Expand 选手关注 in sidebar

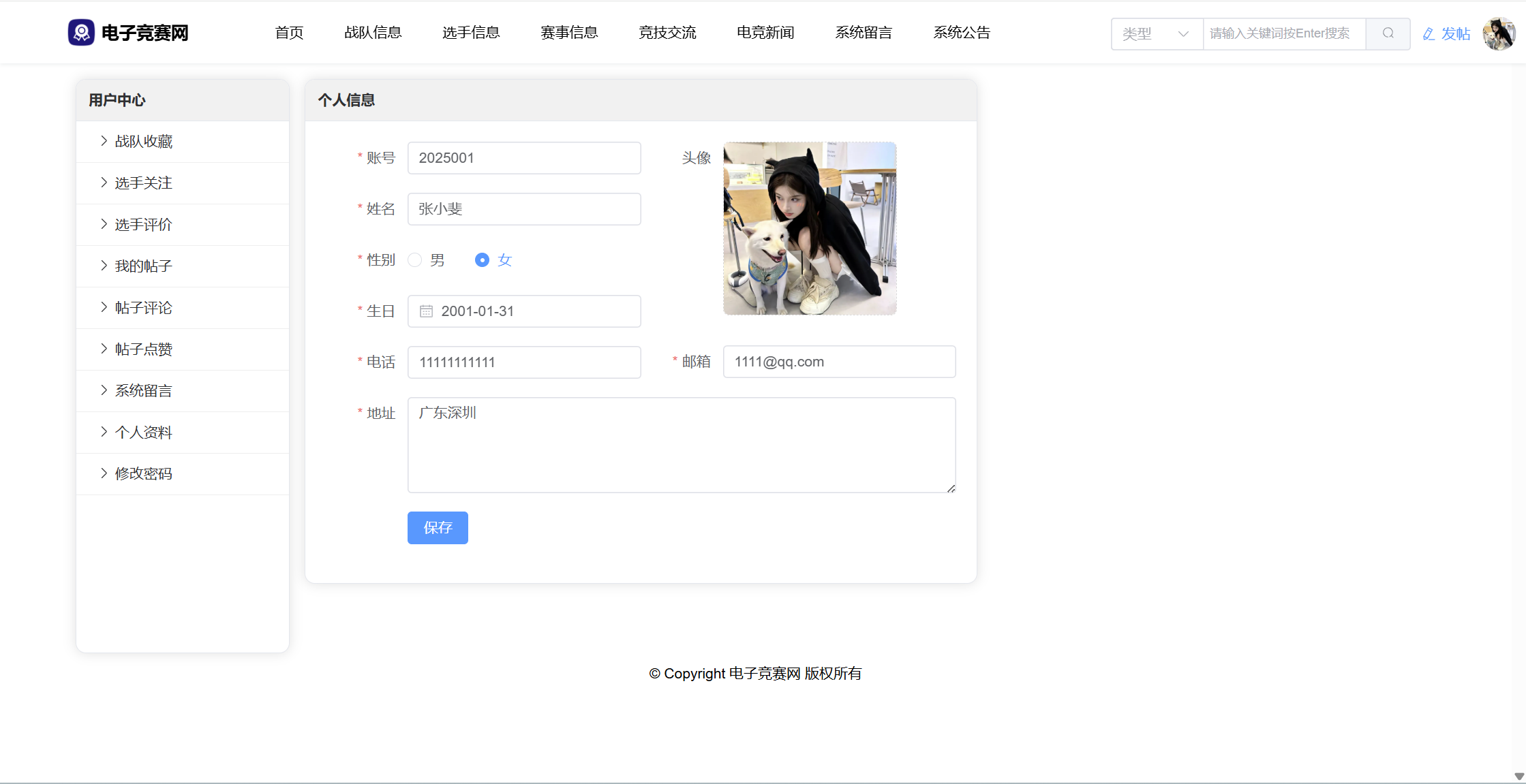pos(143,183)
